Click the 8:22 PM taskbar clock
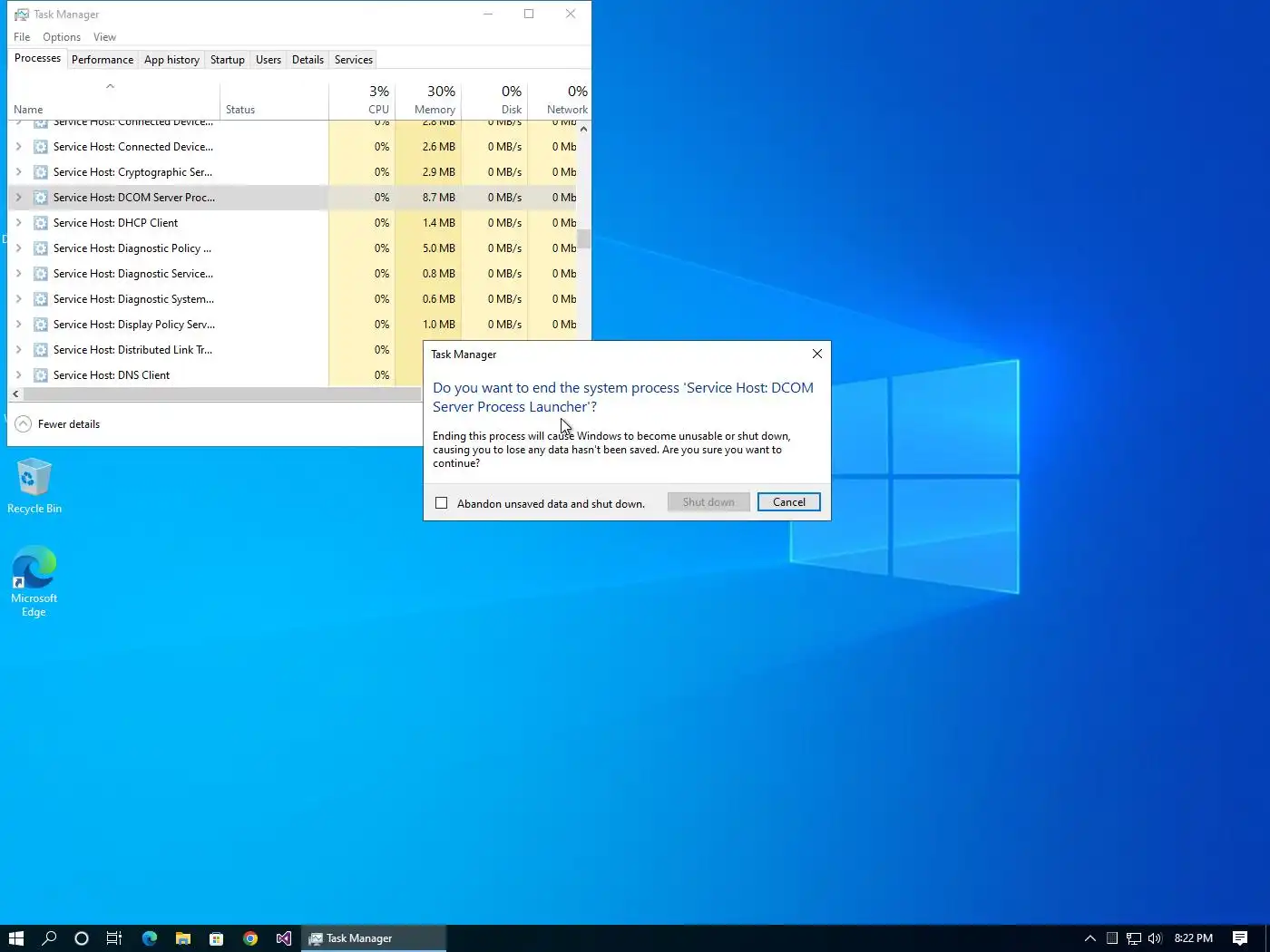This screenshot has width=1270, height=952. pos(1193,938)
